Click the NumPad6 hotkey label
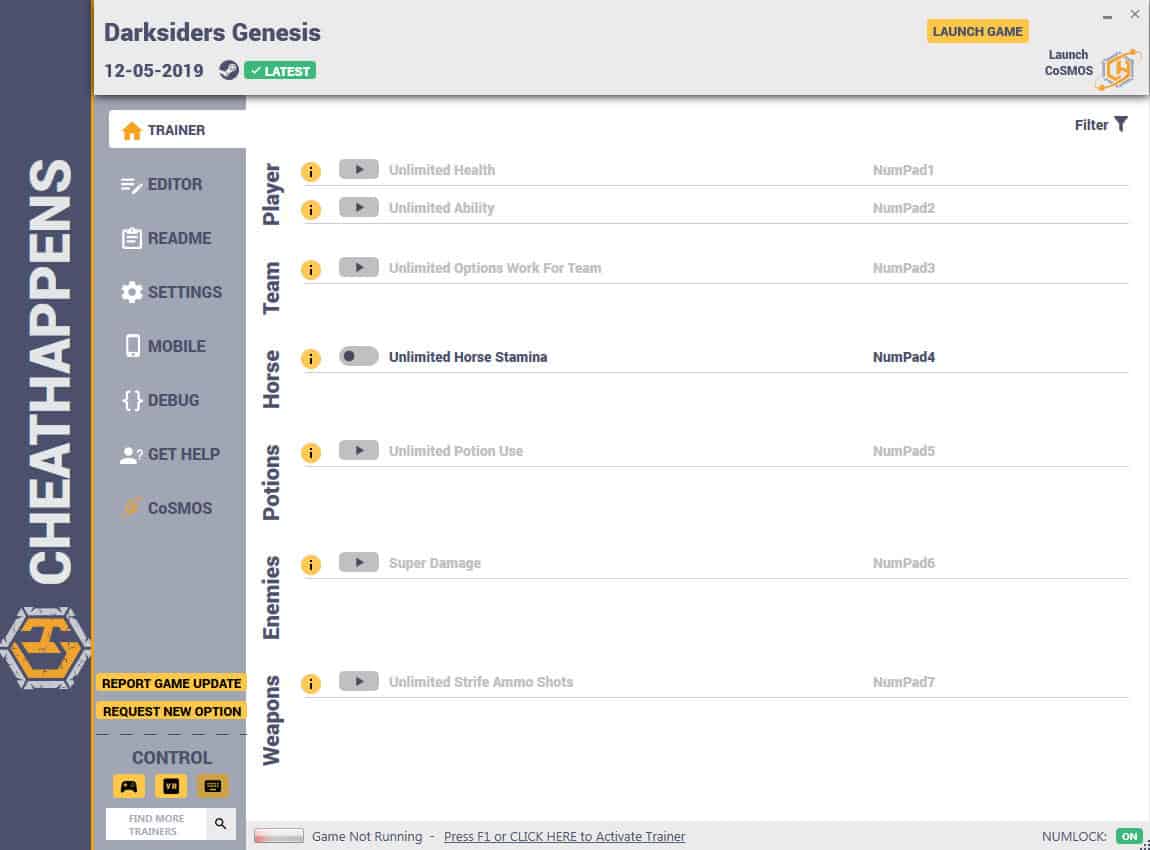This screenshot has height=850, width=1150. click(x=904, y=563)
